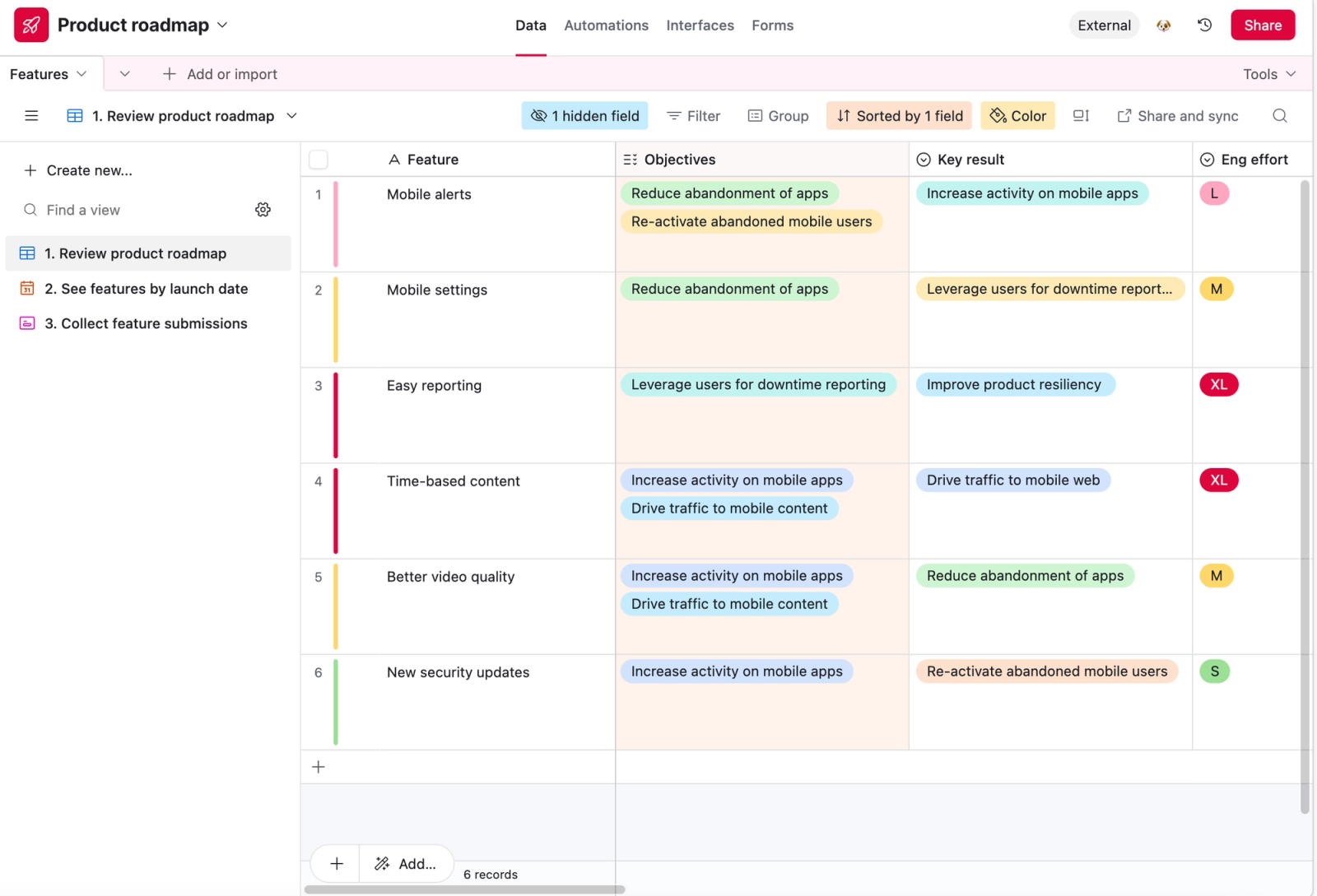
Task: Click the M effort tag for Mobile settings
Action: point(1217,289)
